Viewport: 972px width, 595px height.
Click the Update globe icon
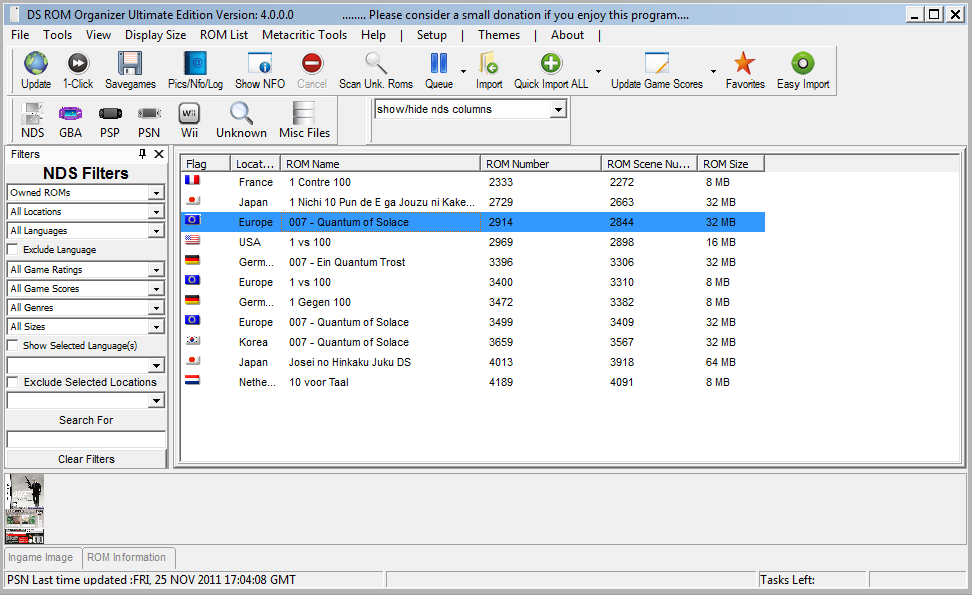click(x=36, y=63)
